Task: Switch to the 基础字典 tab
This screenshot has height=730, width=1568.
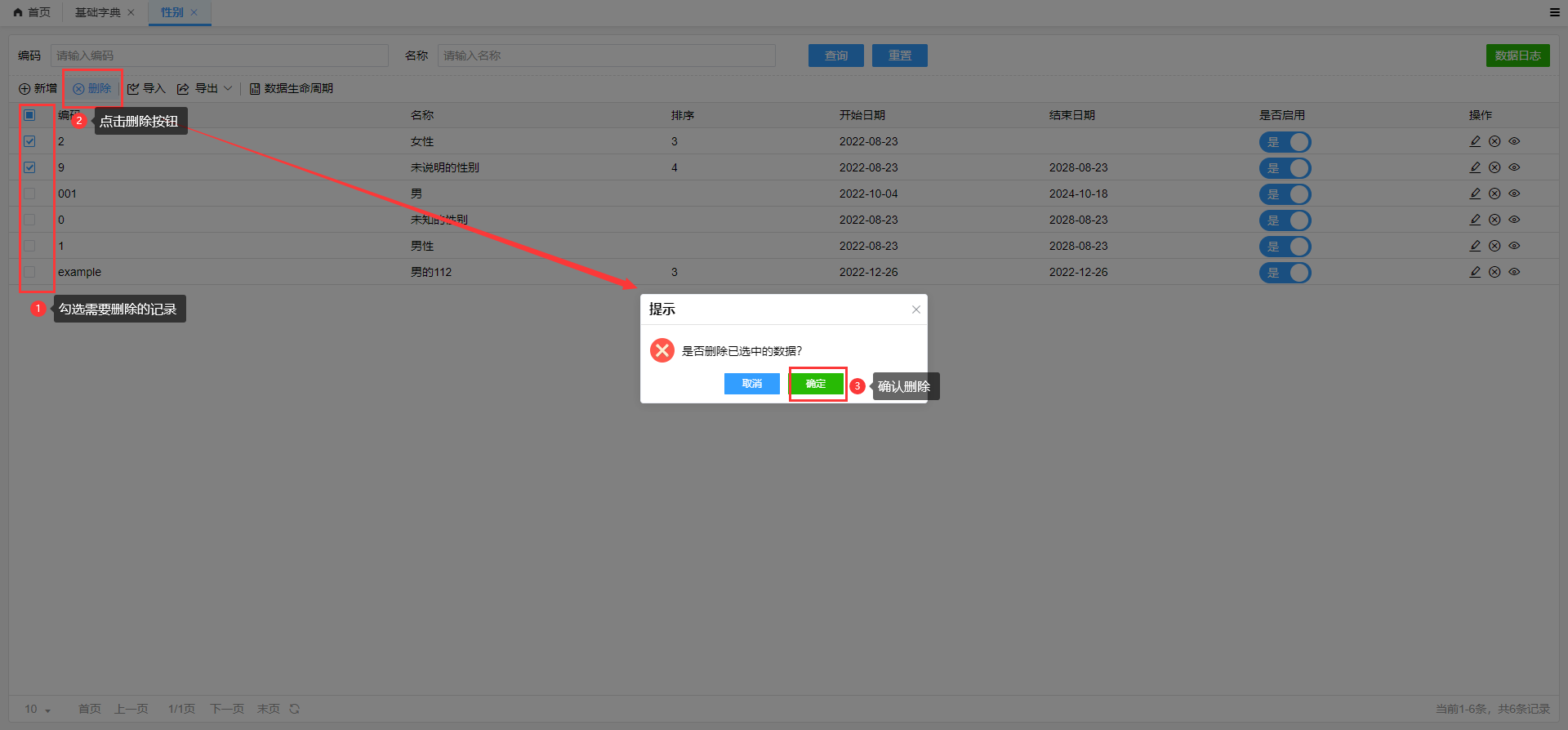Action: pyautogui.click(x=97, y=12)
